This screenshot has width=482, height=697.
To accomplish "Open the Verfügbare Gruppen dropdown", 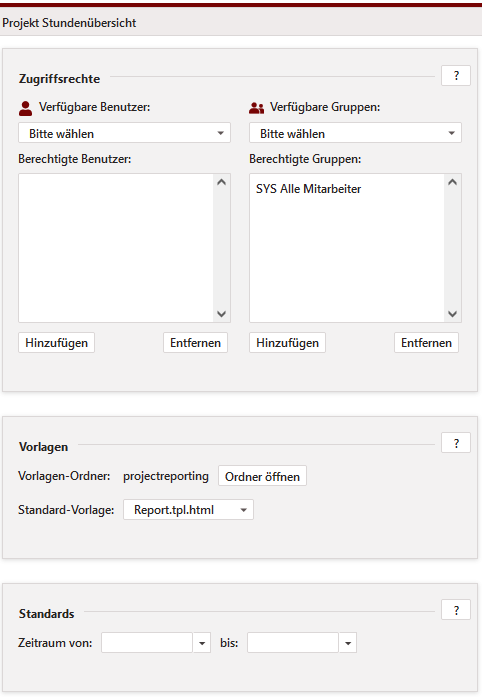I will coord(355,133).
